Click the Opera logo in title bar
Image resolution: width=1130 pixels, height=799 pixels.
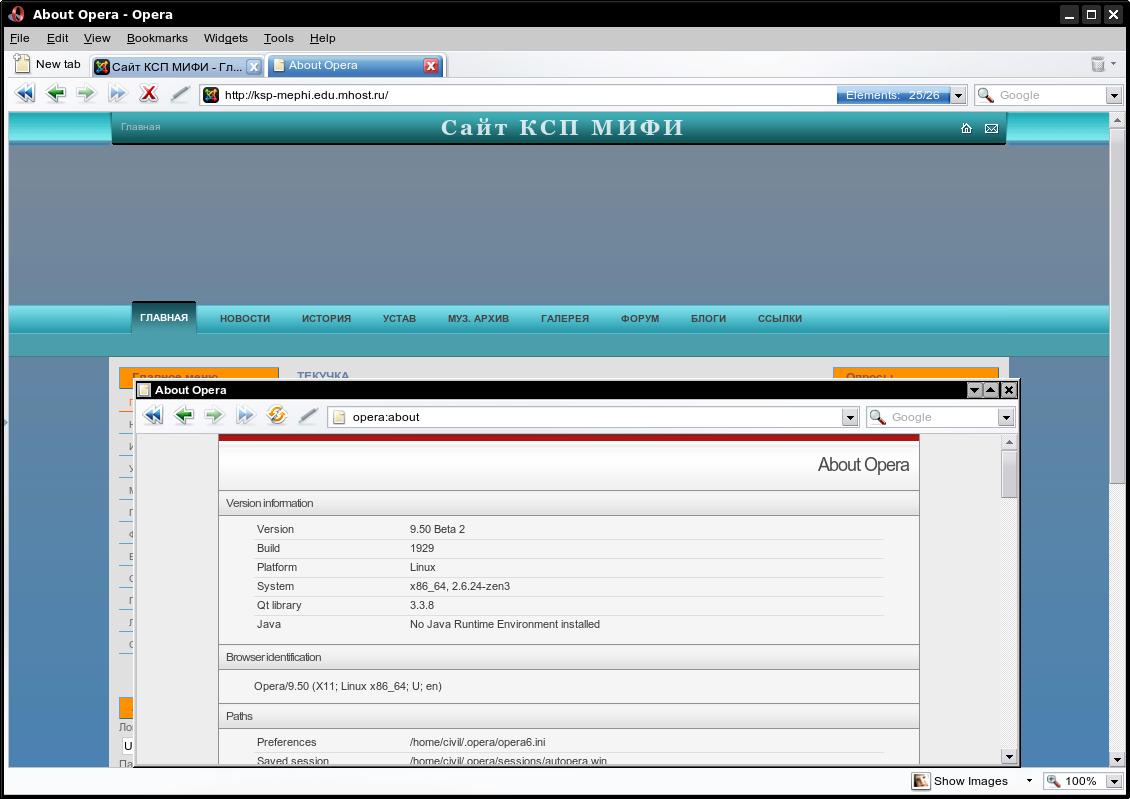click(x=16, y=14)
